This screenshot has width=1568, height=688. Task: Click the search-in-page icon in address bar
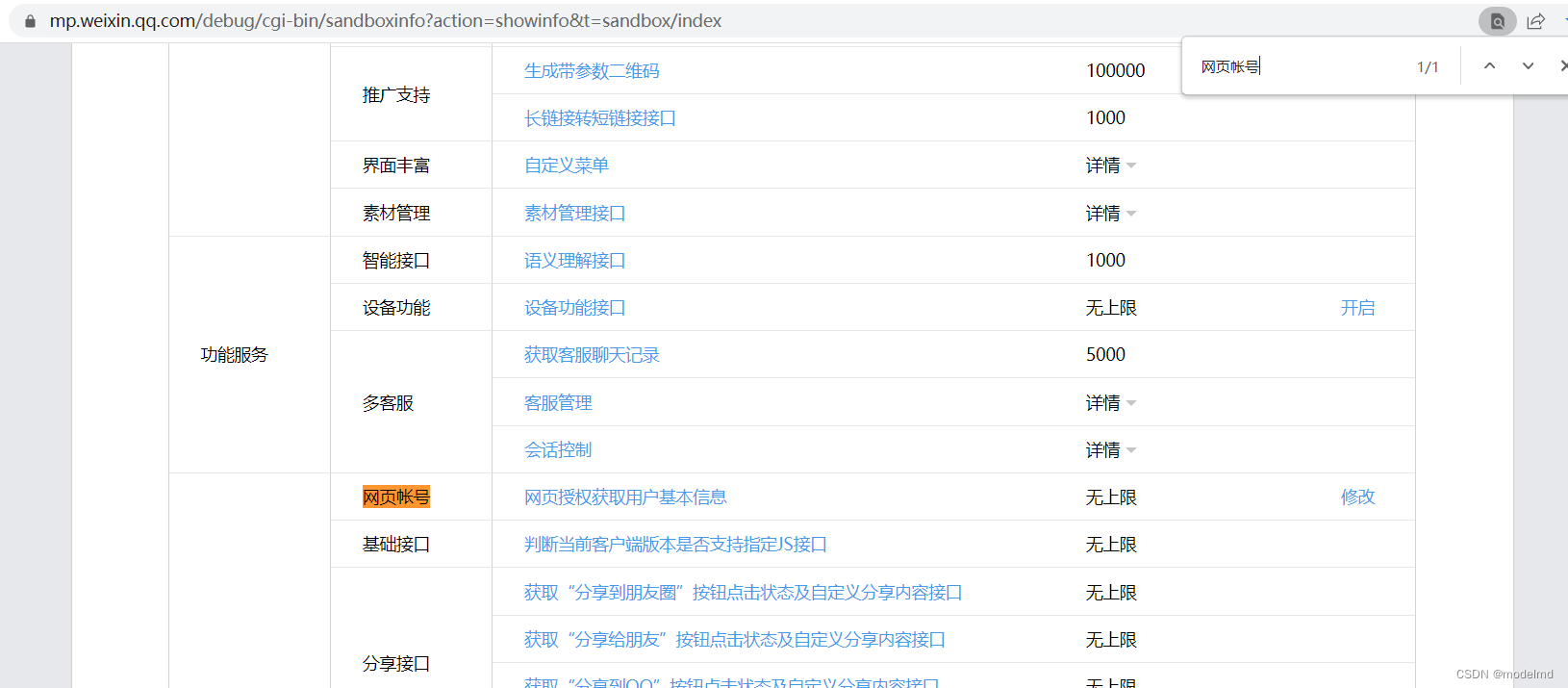1497,21
